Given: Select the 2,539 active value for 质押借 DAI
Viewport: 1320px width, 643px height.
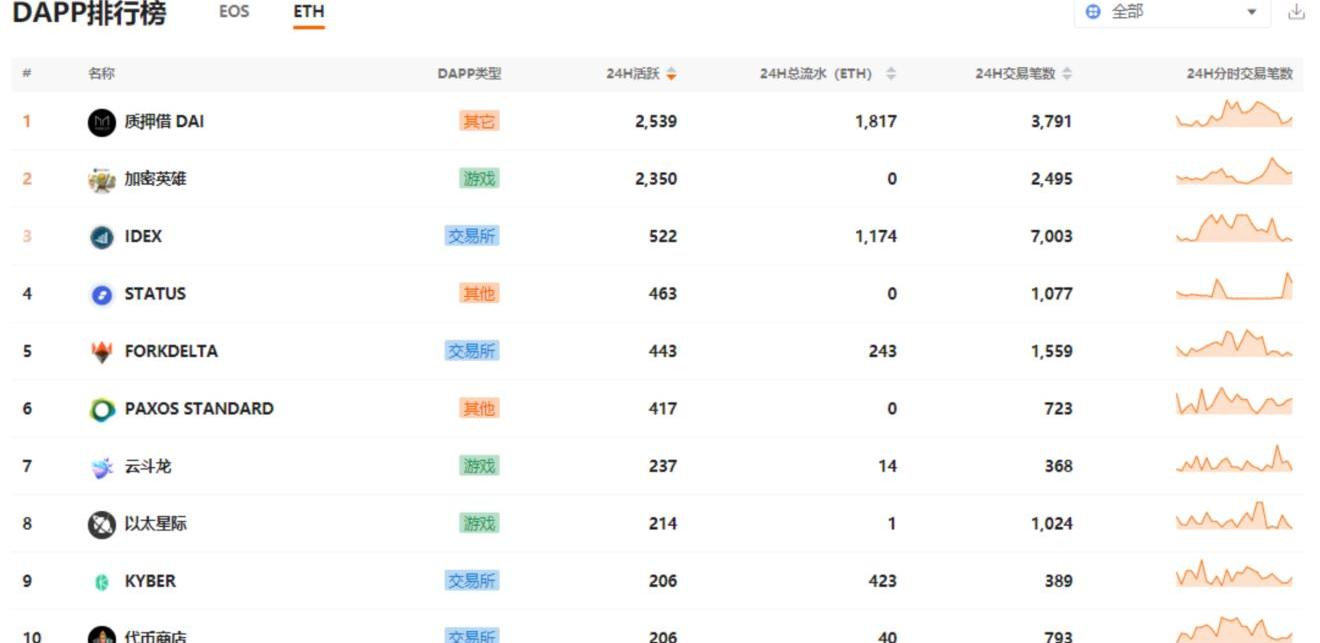Looking at the screenshot, I should (x=656, y=121).
